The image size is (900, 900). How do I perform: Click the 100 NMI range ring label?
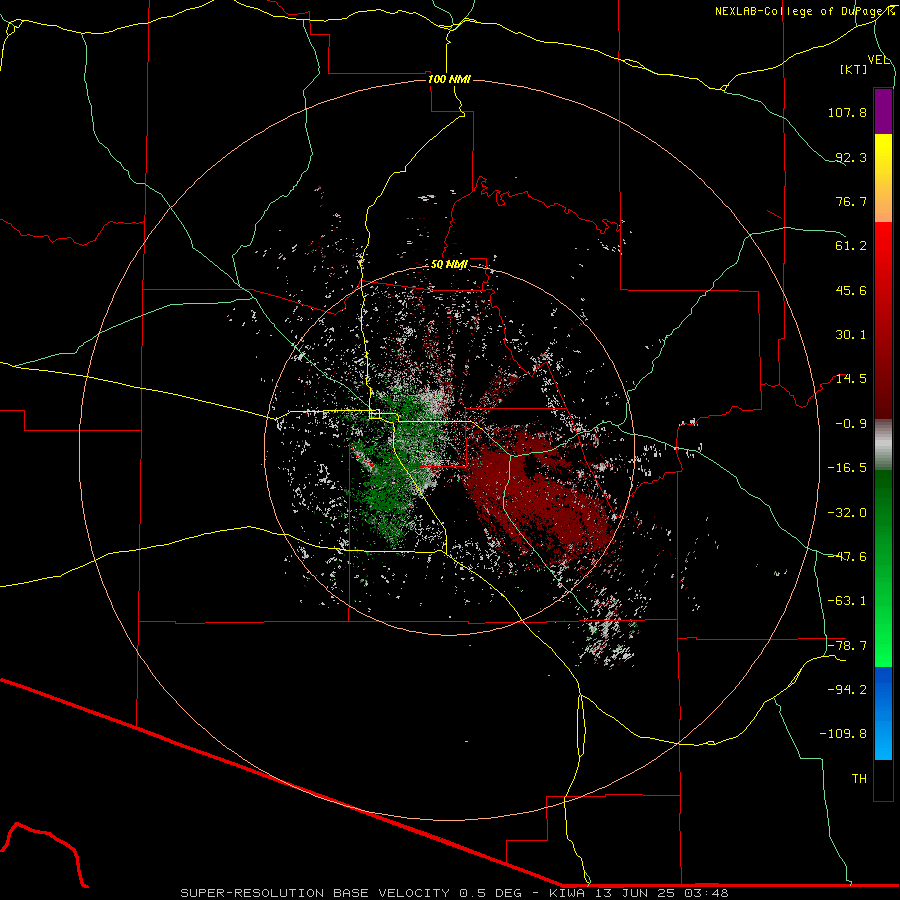449,79
